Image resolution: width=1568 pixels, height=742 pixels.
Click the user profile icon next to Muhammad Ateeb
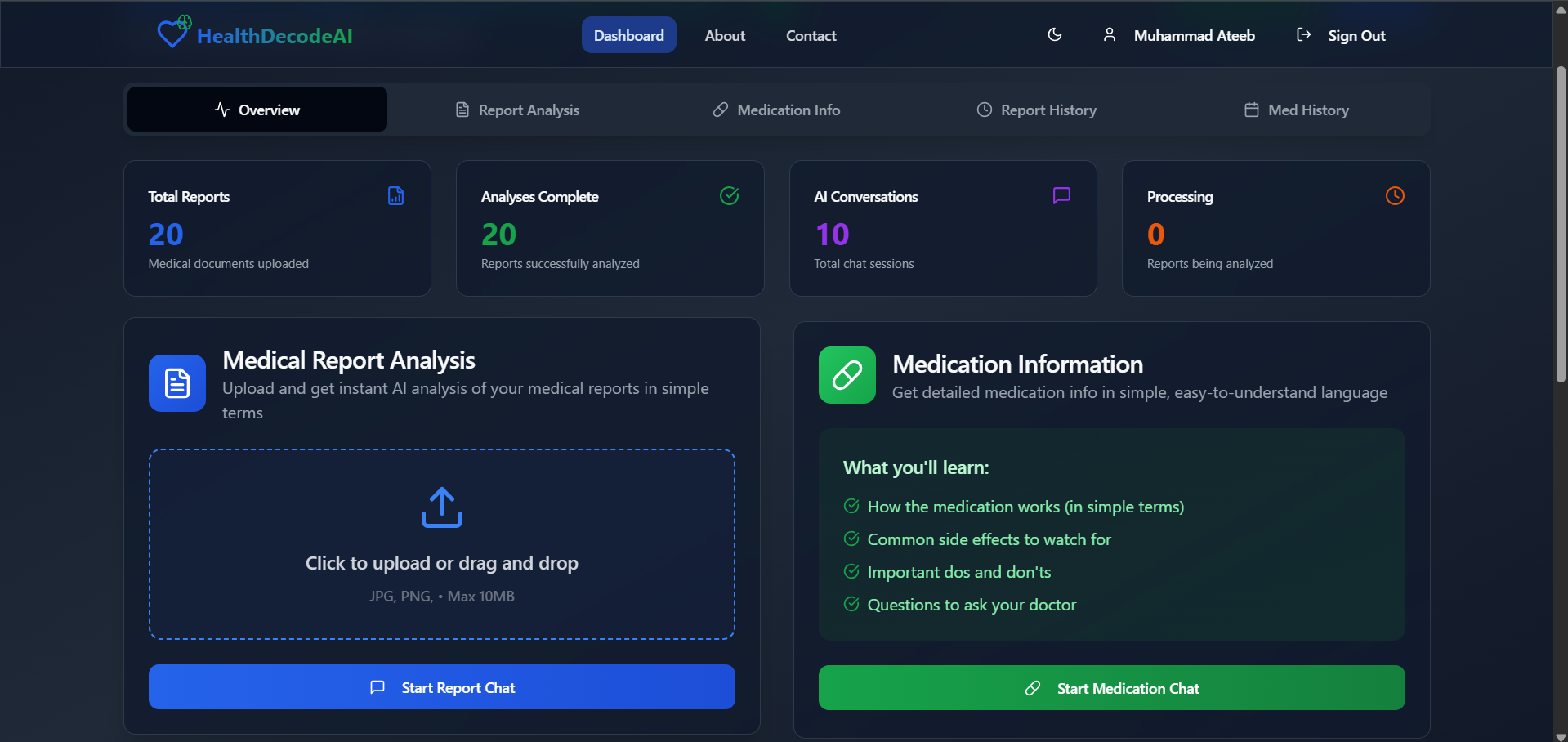[x=1109, y=34]
